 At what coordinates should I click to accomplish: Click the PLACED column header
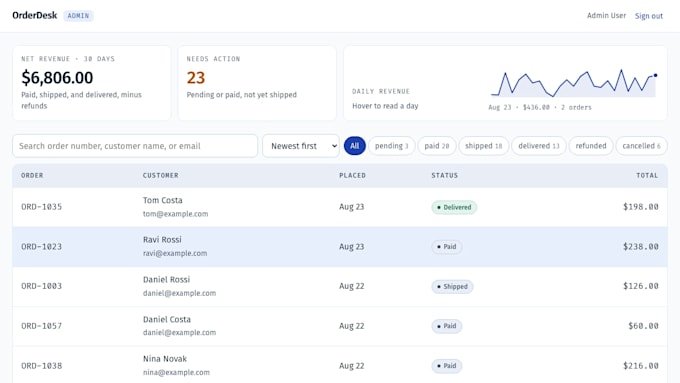[x=353, y=175]
